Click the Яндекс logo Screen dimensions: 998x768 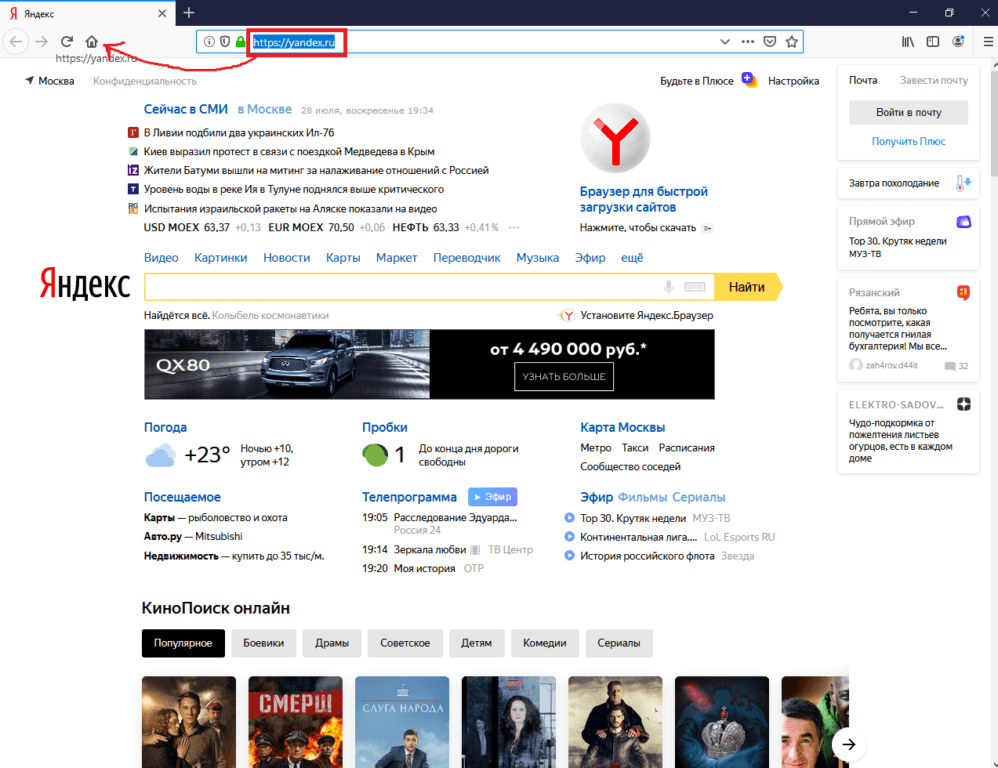85,284
